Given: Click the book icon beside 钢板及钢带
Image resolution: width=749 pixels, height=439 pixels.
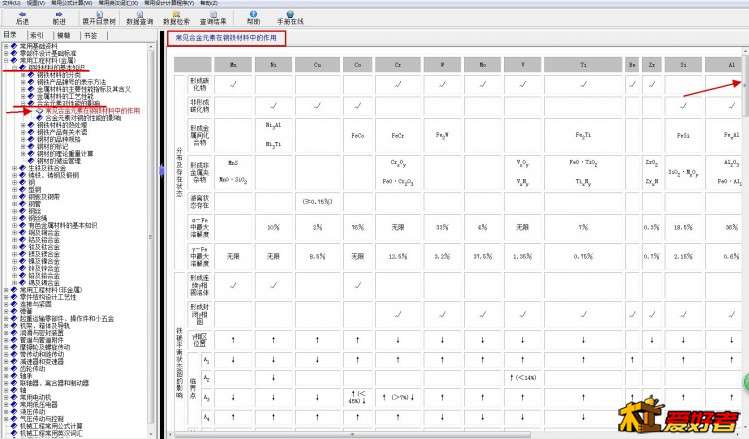Looking at the screenshot, I should [x=22, y=197].
